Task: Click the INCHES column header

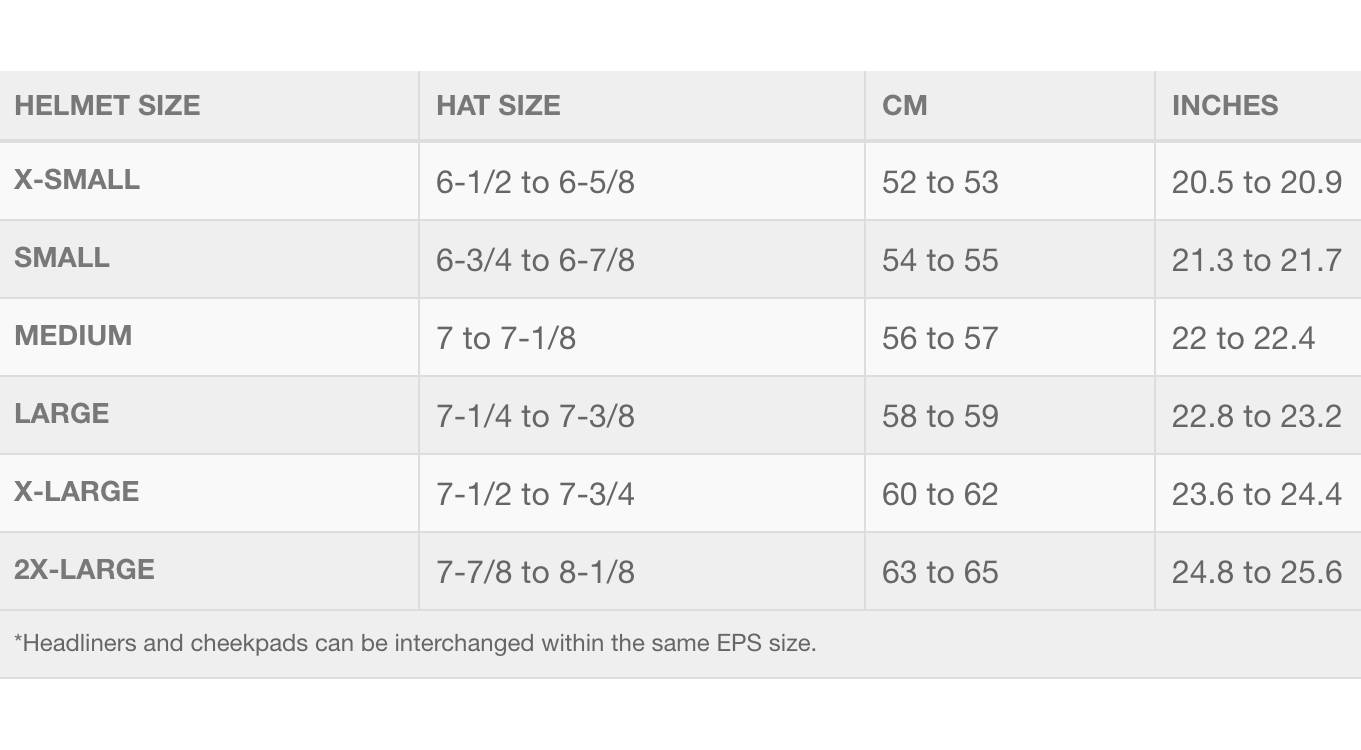Action: (1224, 106)
